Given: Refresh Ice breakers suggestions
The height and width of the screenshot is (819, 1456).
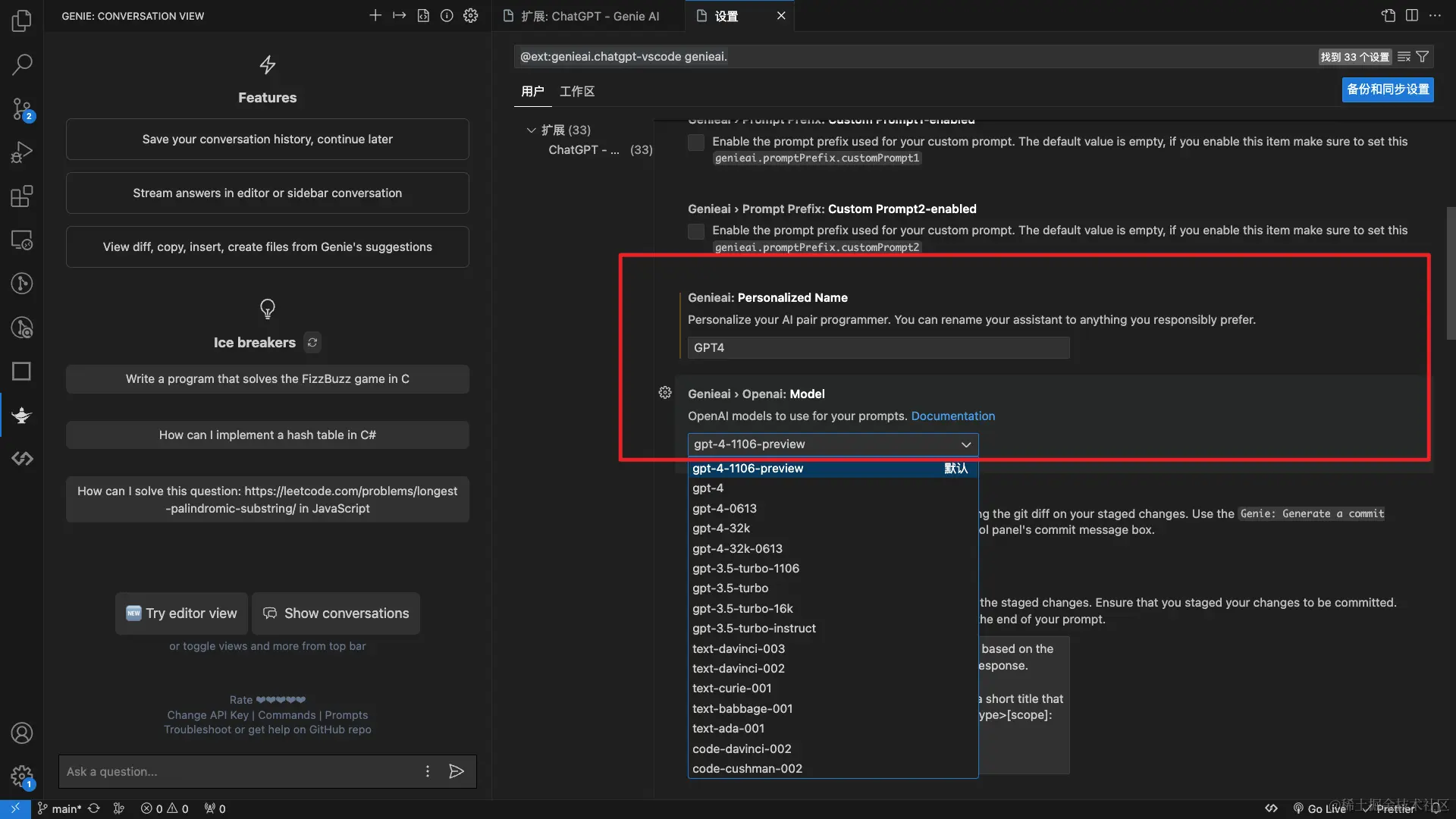Looking at the screenshot, I should coord(312,343).
